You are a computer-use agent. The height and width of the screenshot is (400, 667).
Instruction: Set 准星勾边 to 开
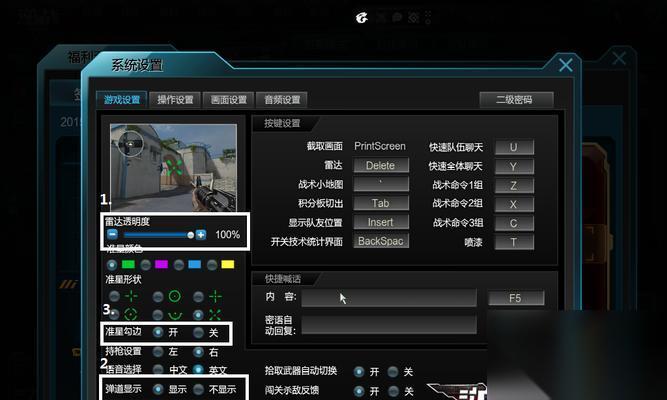click(x=158, y=332)
